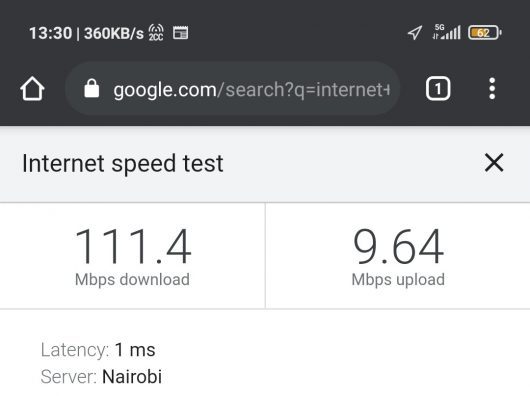Screen dimensions: 530x396
Task: Tap the Mbps upload label
Action: tap(398, 280)
